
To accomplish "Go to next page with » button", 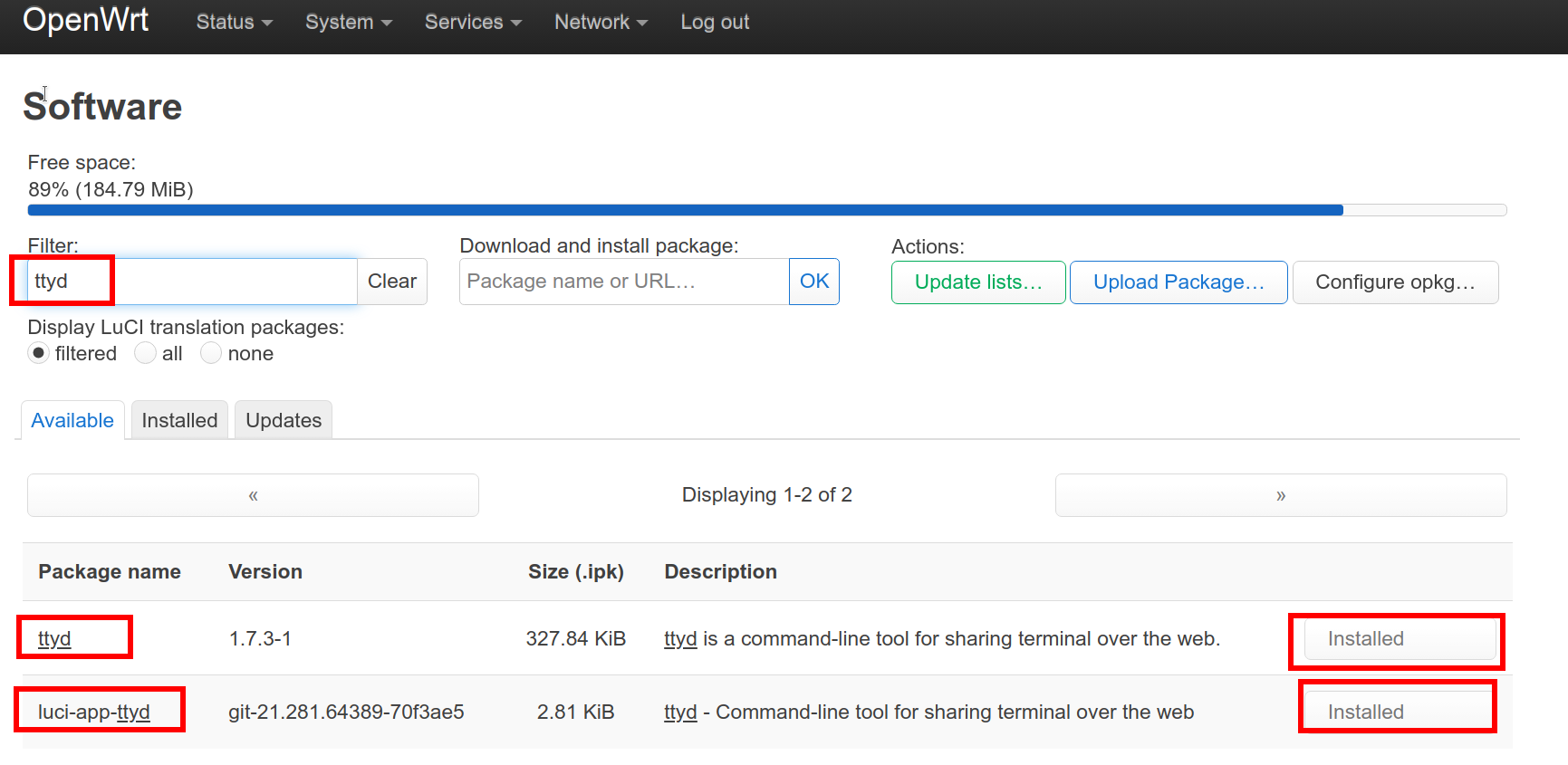I will (1280, 495).
